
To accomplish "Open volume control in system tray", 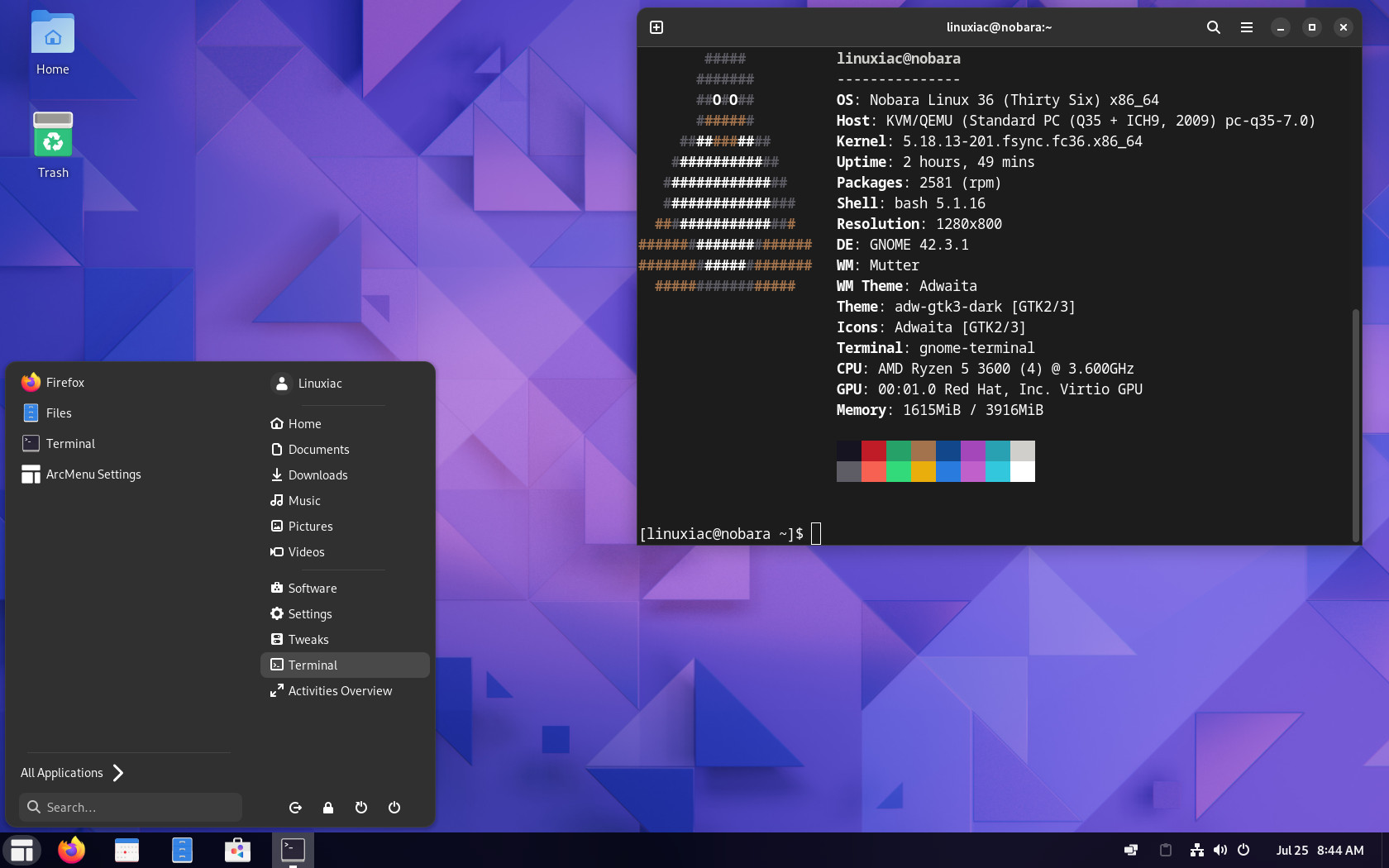I will (x=1220, y=850).
